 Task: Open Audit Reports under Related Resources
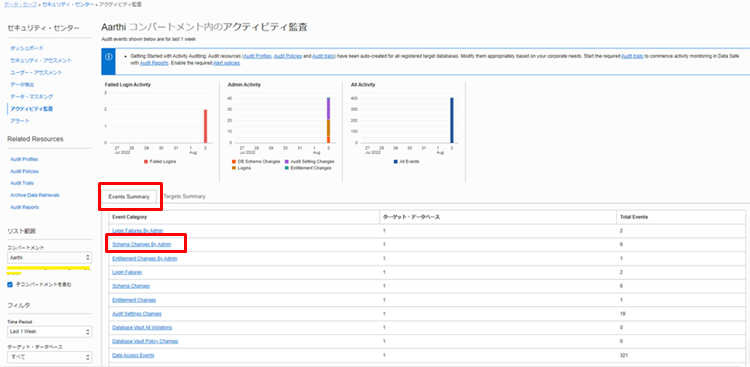pos(24,207)
